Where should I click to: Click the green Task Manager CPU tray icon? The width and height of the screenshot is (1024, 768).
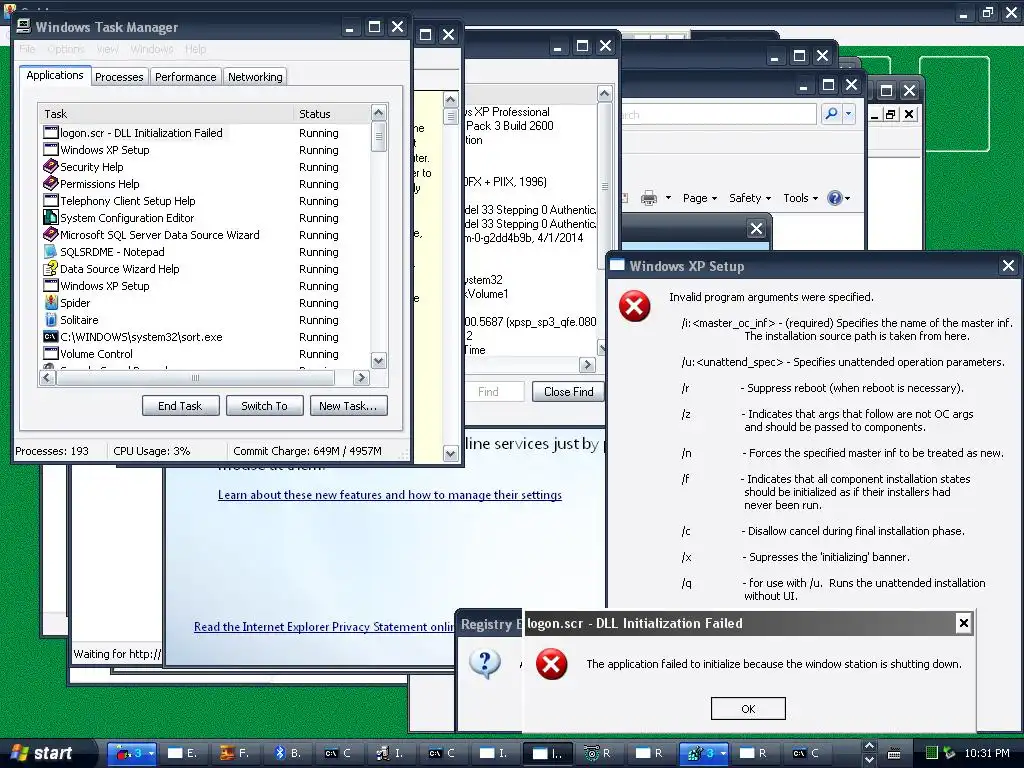click(x=932, y=753)
